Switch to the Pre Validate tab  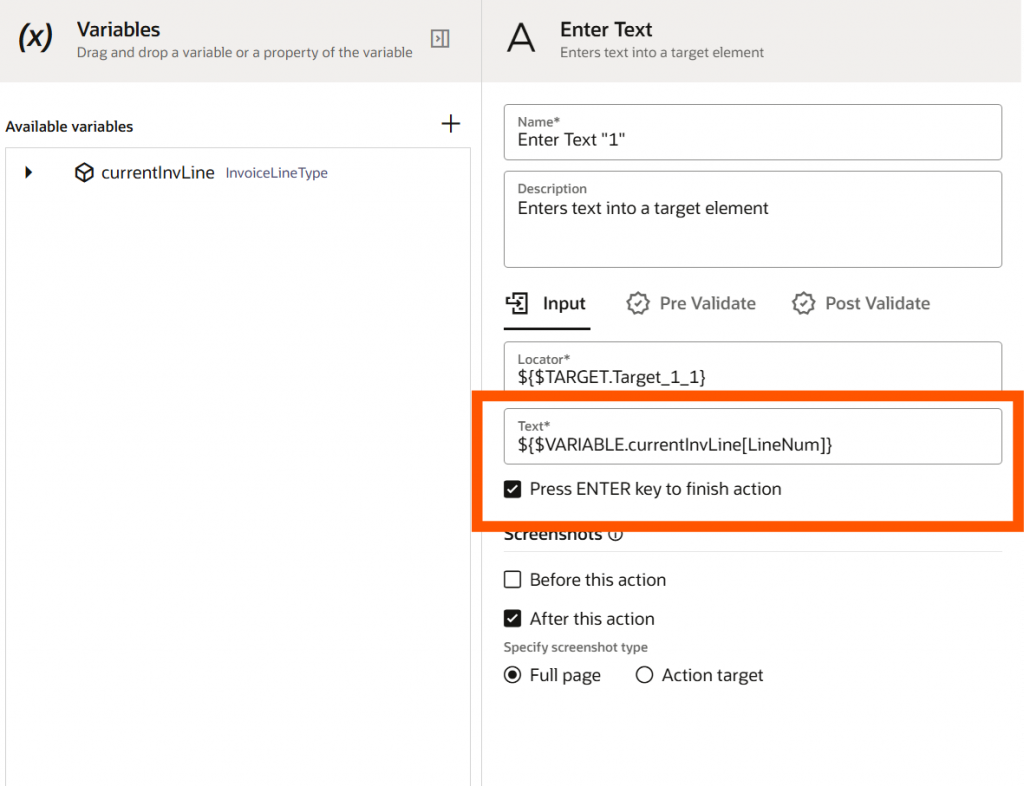tap(706, 303)
